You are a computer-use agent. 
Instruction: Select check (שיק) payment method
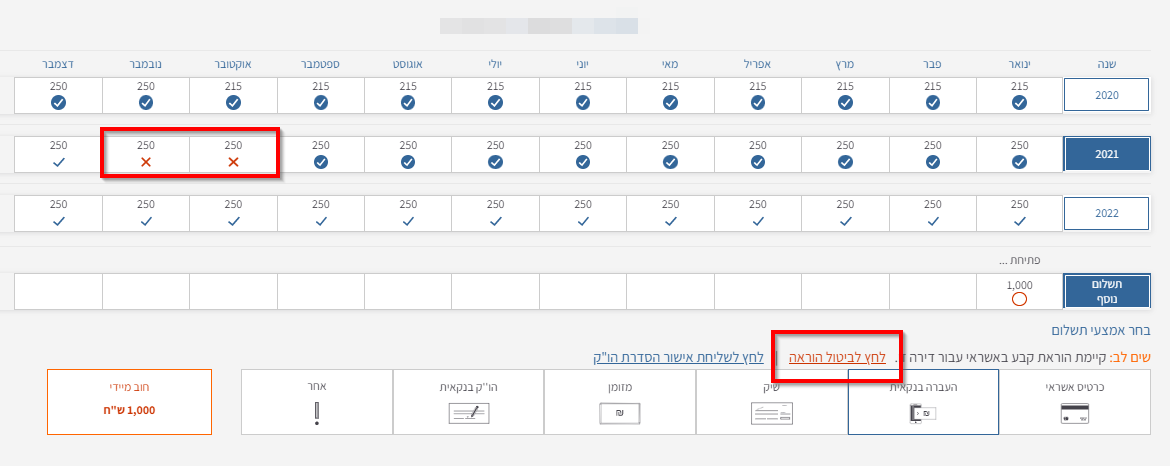point(771,401)
